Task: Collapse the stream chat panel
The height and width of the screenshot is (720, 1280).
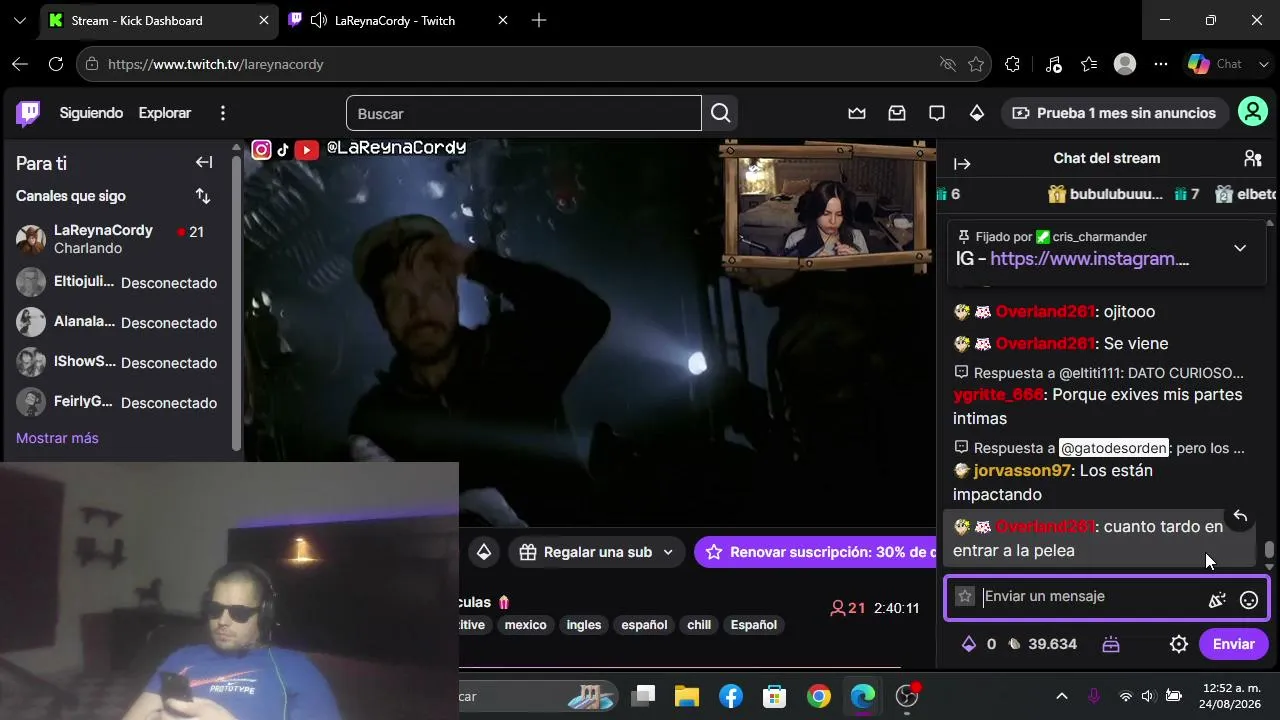Action: (962, 164)
